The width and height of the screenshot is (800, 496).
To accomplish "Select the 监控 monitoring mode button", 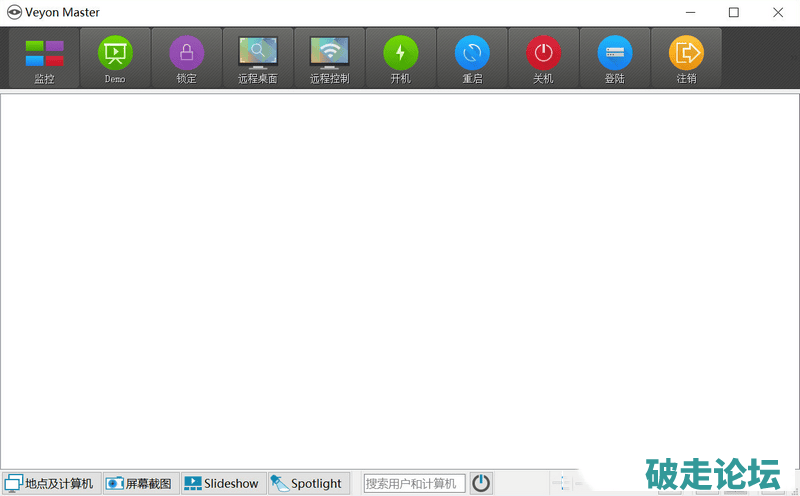I will click(x=44, y=58).
